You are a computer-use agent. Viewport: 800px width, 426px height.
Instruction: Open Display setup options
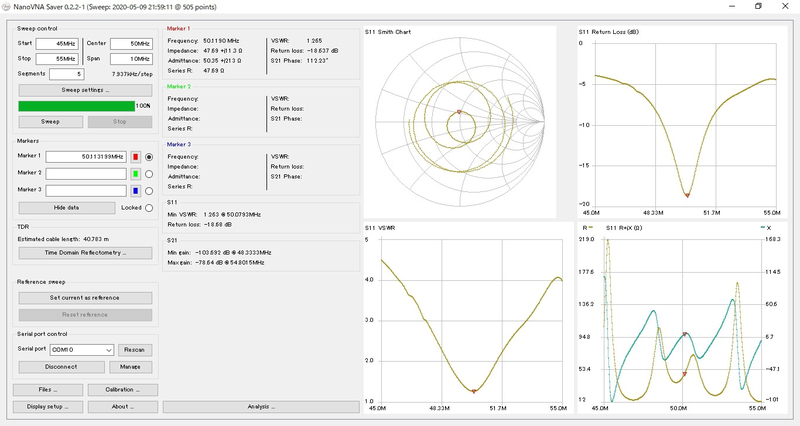[48, 407]
